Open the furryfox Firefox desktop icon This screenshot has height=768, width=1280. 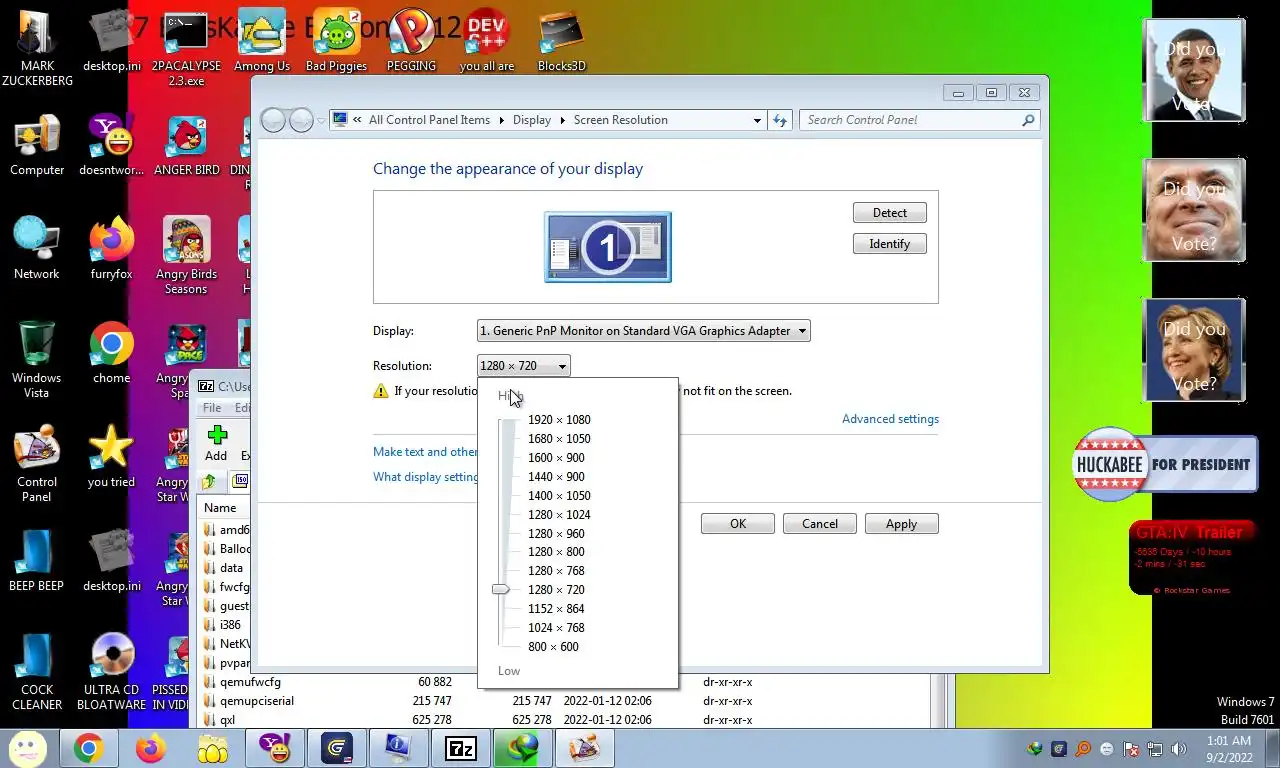[111, 250]
